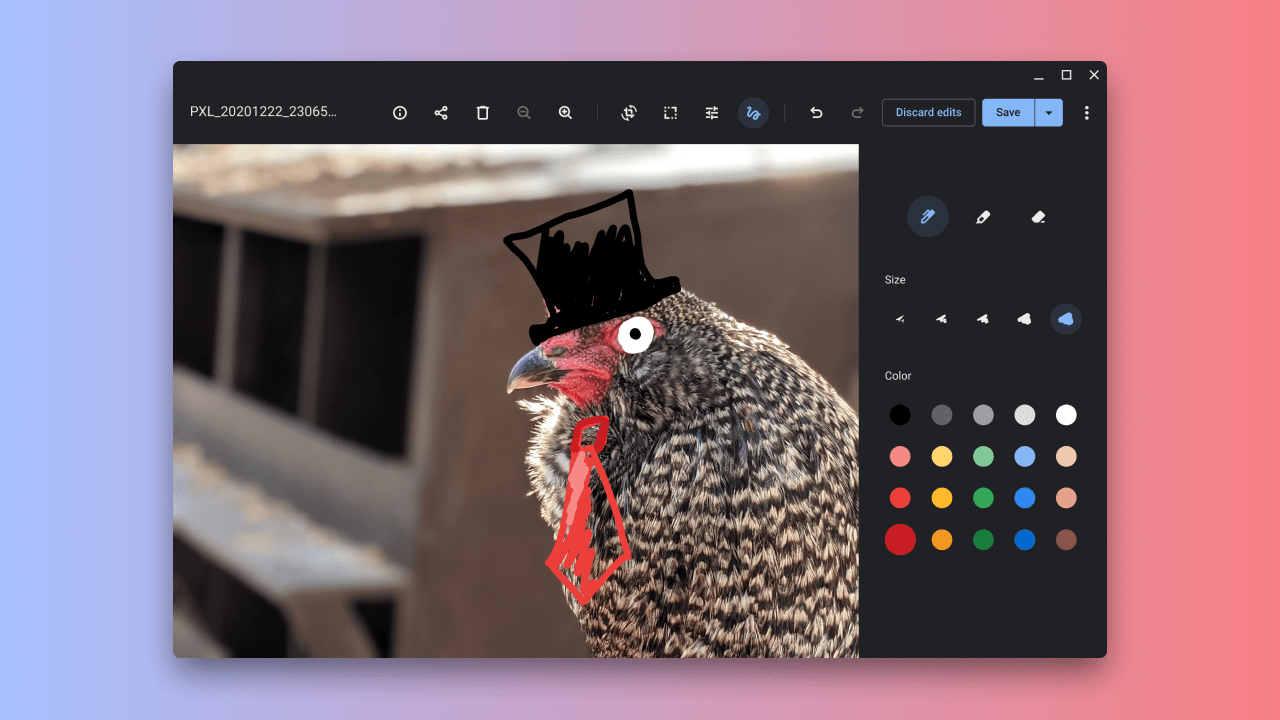1280x720 pixels.
Task: Maximize the Gallery window
Action: 1066,75
